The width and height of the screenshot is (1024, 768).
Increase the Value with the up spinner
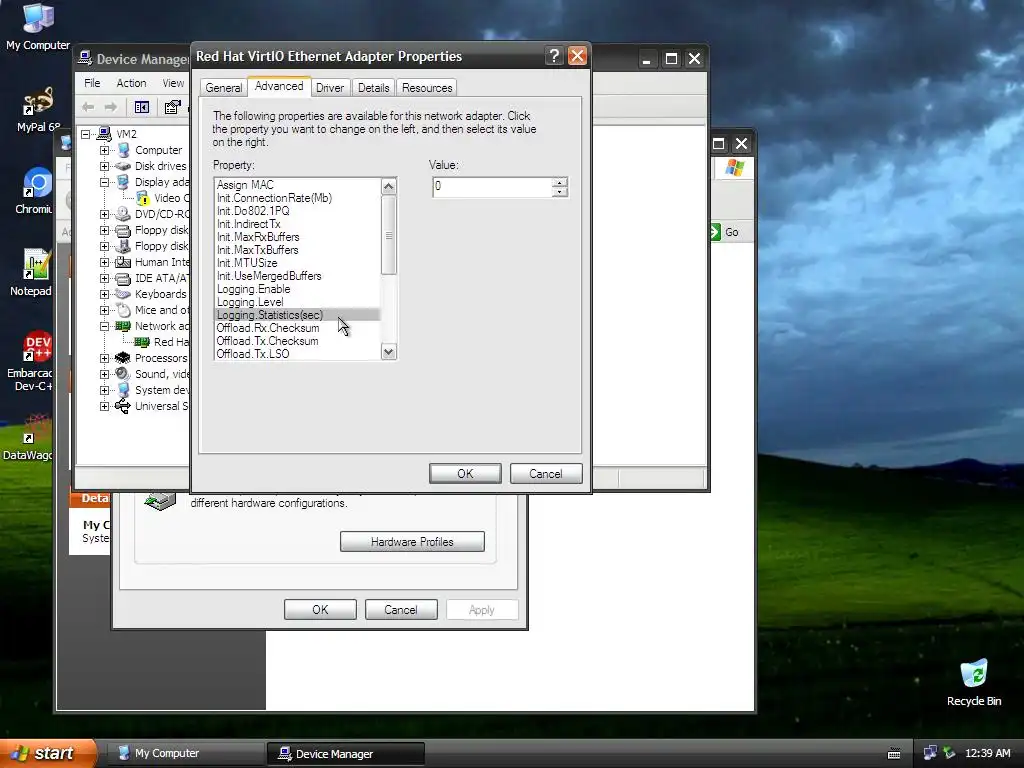[560, 182]
